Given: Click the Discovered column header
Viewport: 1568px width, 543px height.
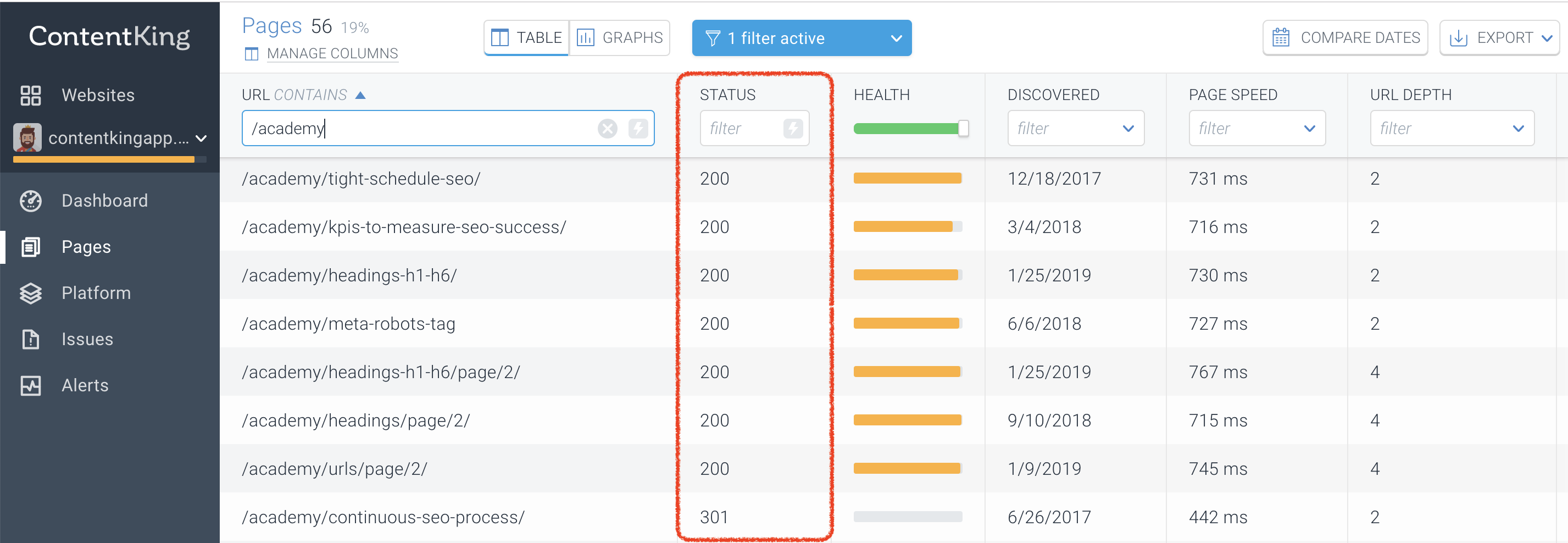Looking at the screenshot, I should pos(1053,95).
